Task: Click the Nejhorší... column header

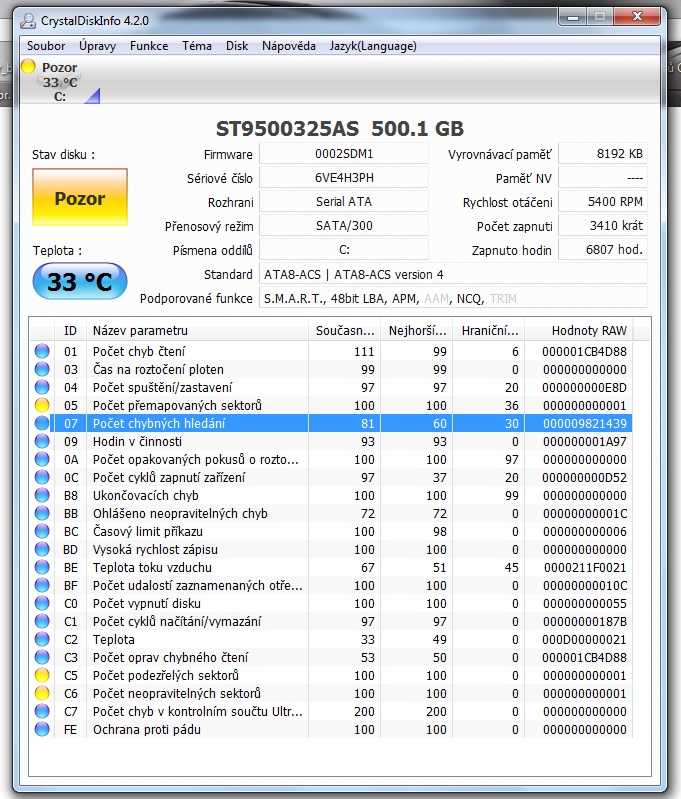Action: click(x=417, y=331)
